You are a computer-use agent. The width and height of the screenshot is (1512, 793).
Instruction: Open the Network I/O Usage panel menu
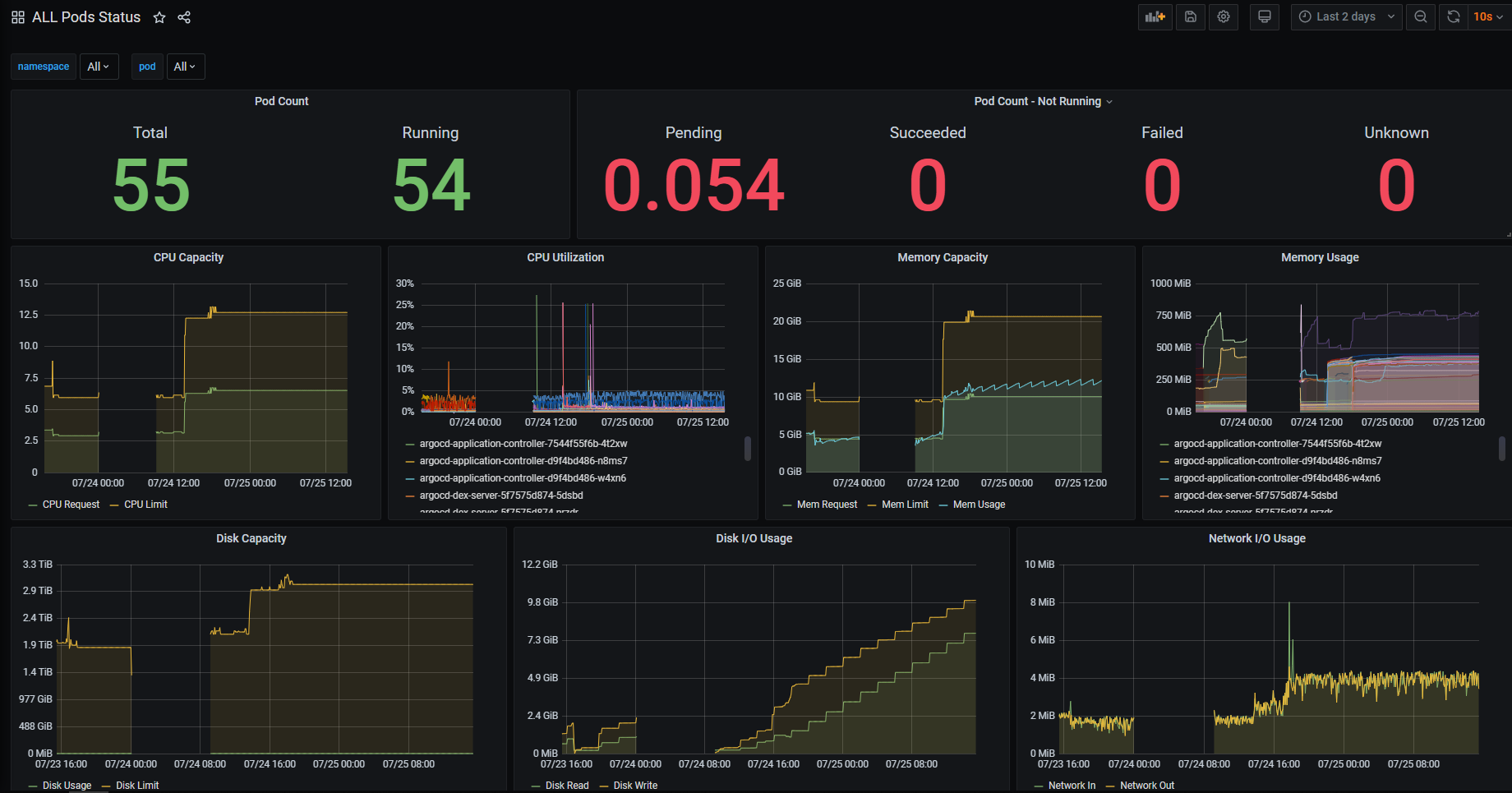point(1257,538)
